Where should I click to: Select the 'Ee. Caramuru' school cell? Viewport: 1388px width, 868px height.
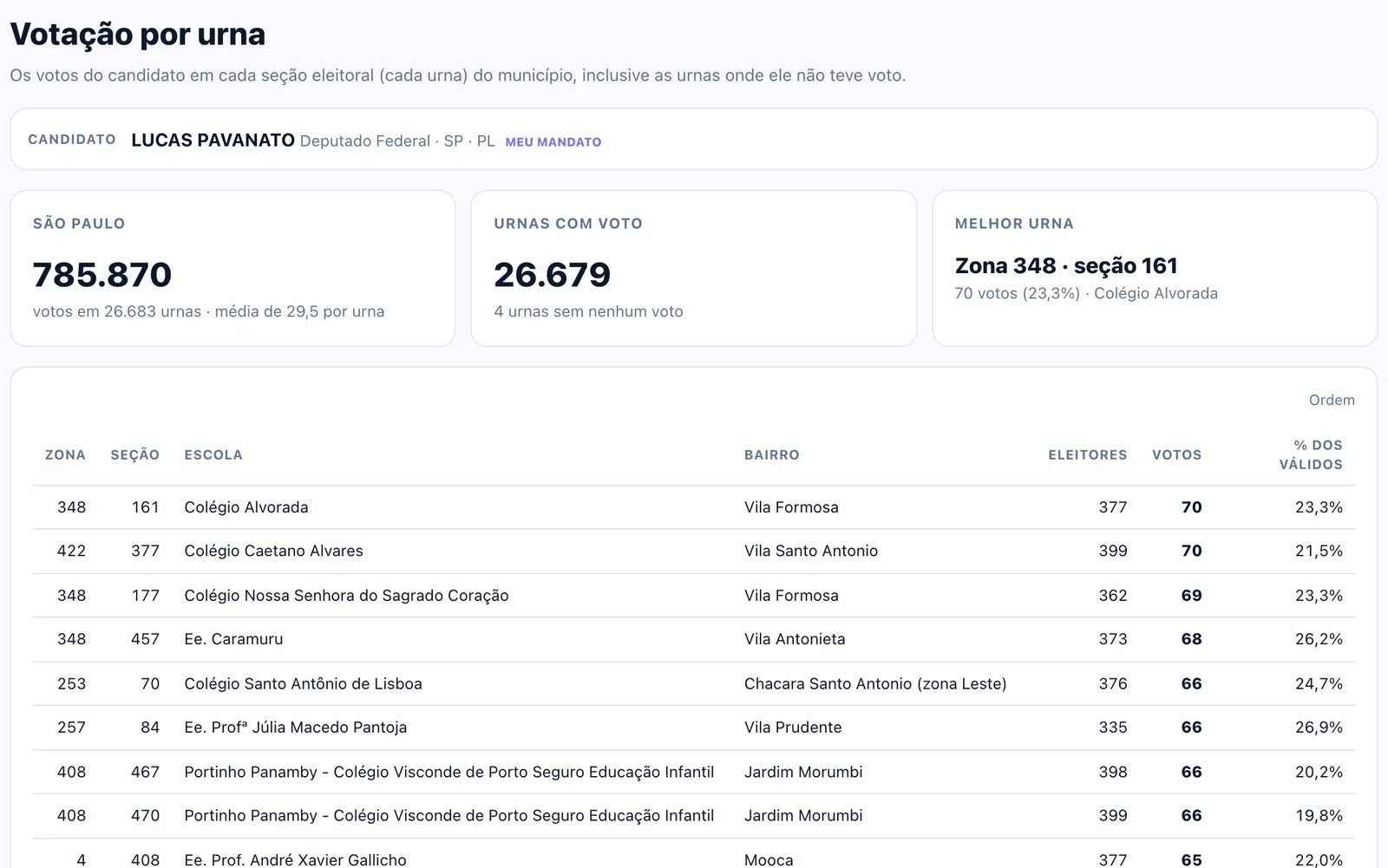[233, 639]
